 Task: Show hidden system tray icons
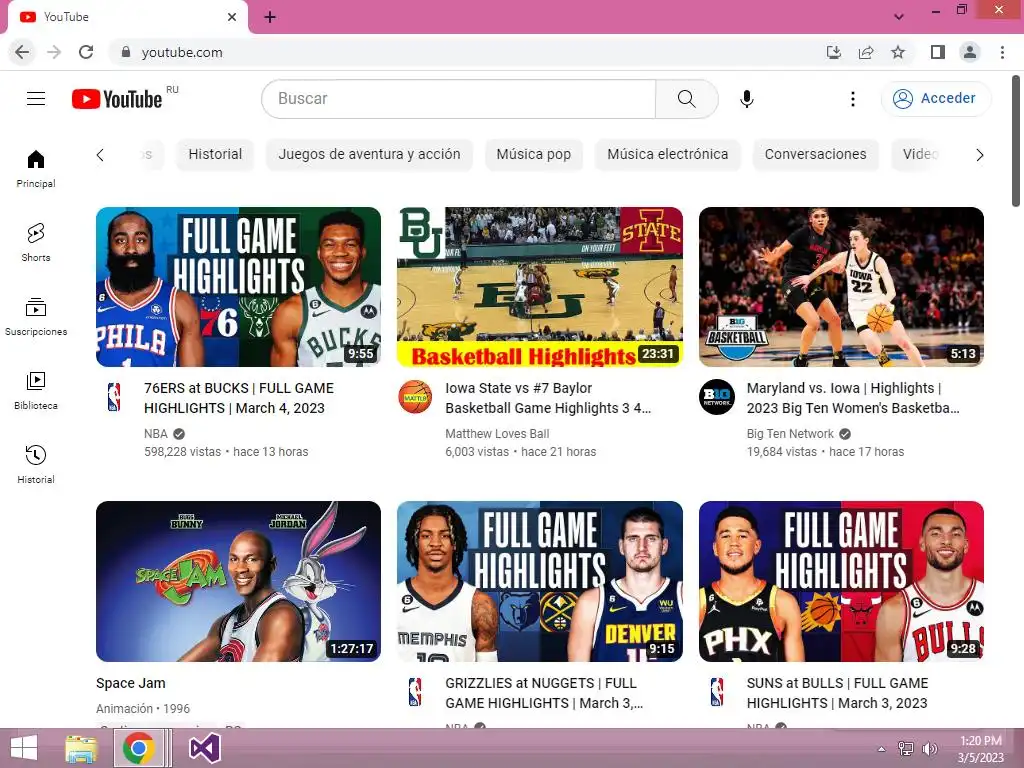pyautogui.click(x=882, y=749)
